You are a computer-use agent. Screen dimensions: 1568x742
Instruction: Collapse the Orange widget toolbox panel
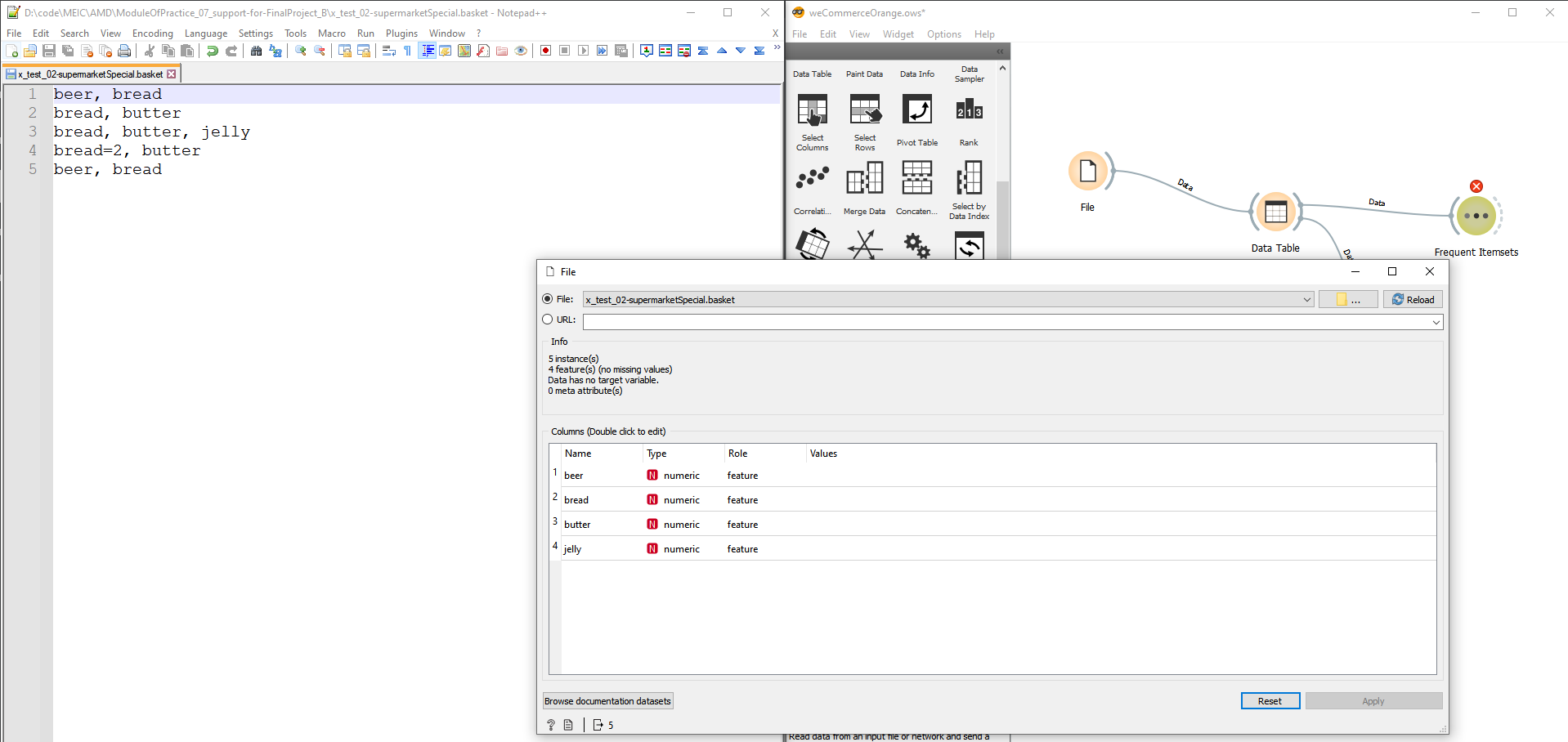coord(1000,51)
